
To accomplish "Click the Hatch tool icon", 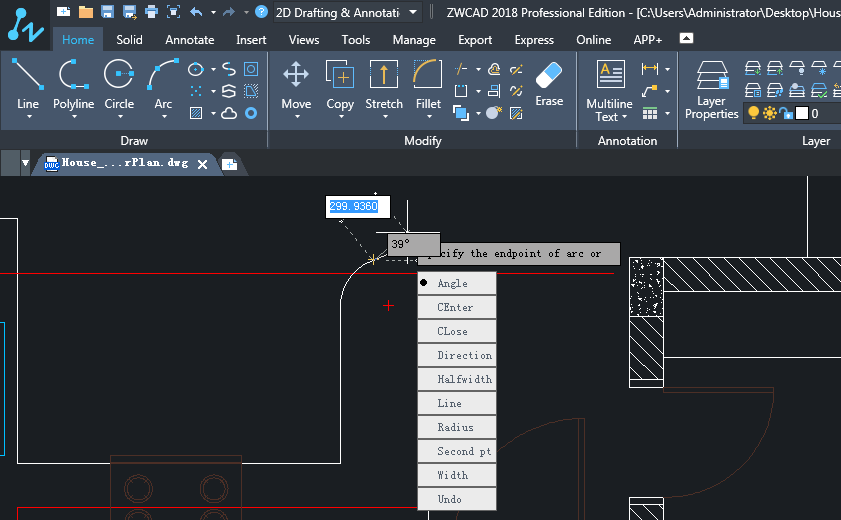I will pyautogui.click(x=196, y=113).
